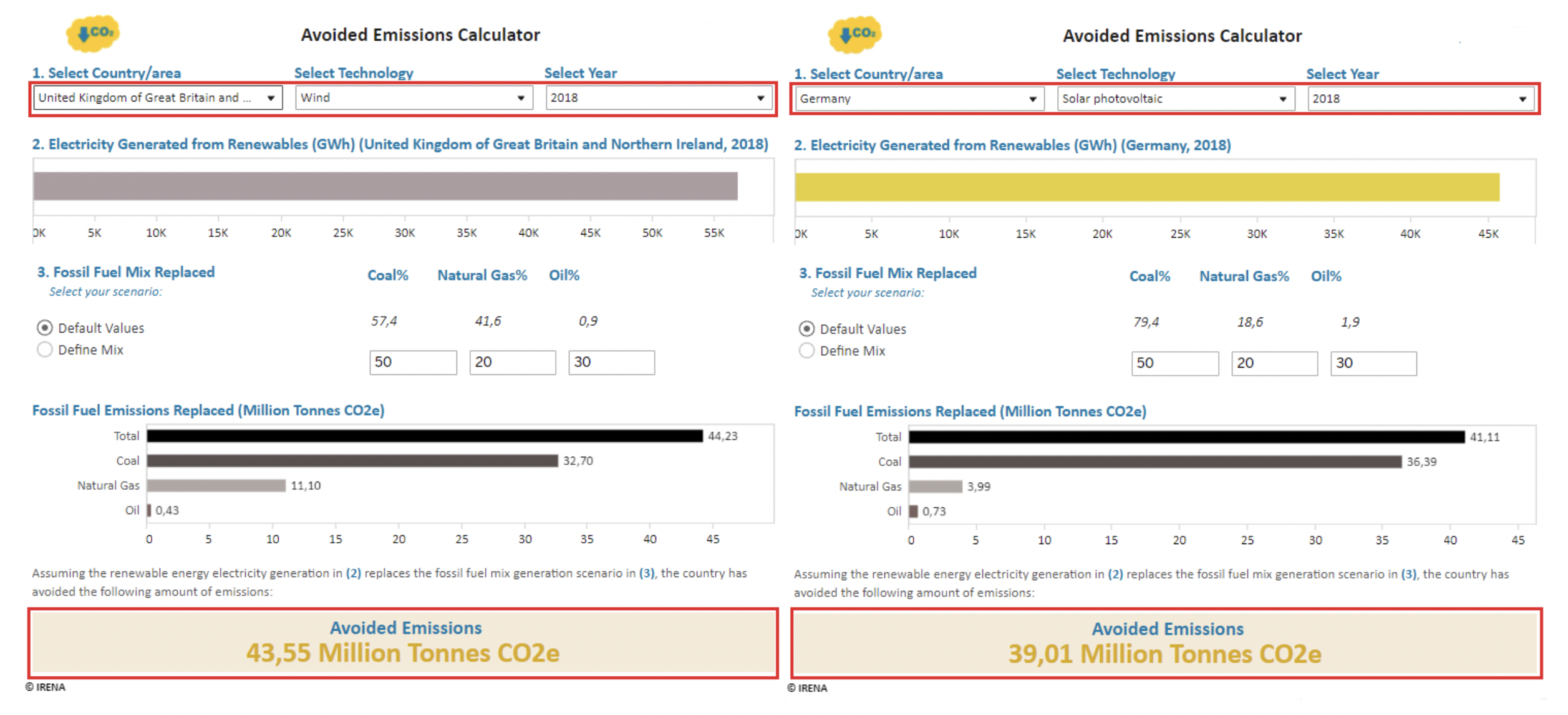Open the Solar photovoltaic technology dropdown
1568x715 pixels.
click(1175, 99)
